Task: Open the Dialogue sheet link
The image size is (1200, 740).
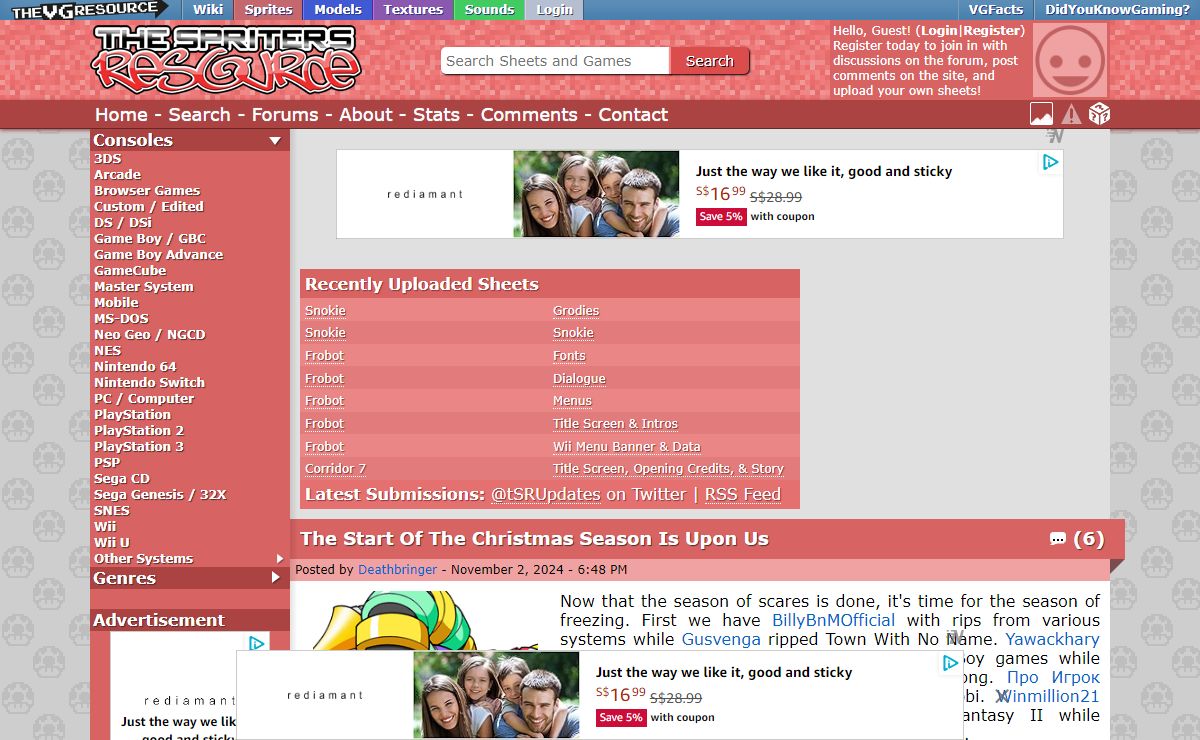Action: pyautogui.click(x=579, y=379)
